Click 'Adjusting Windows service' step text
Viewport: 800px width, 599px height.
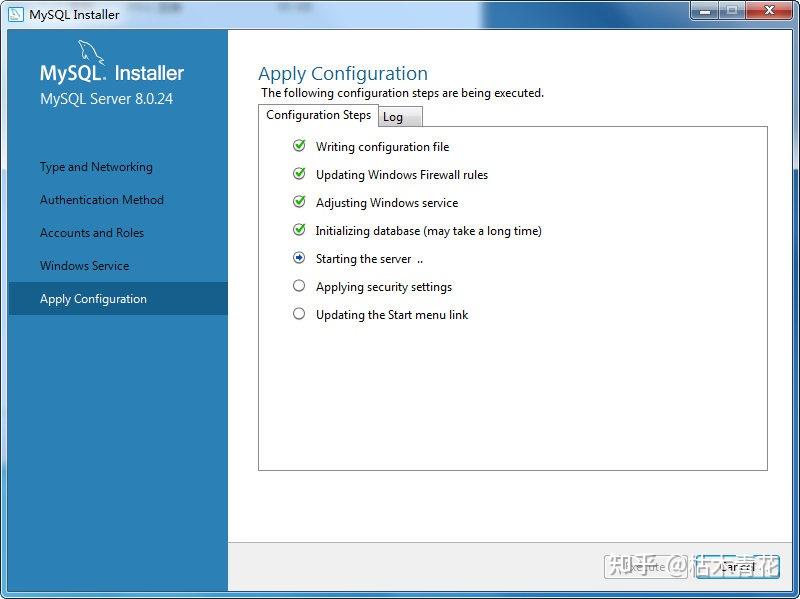tap(387, 203)
